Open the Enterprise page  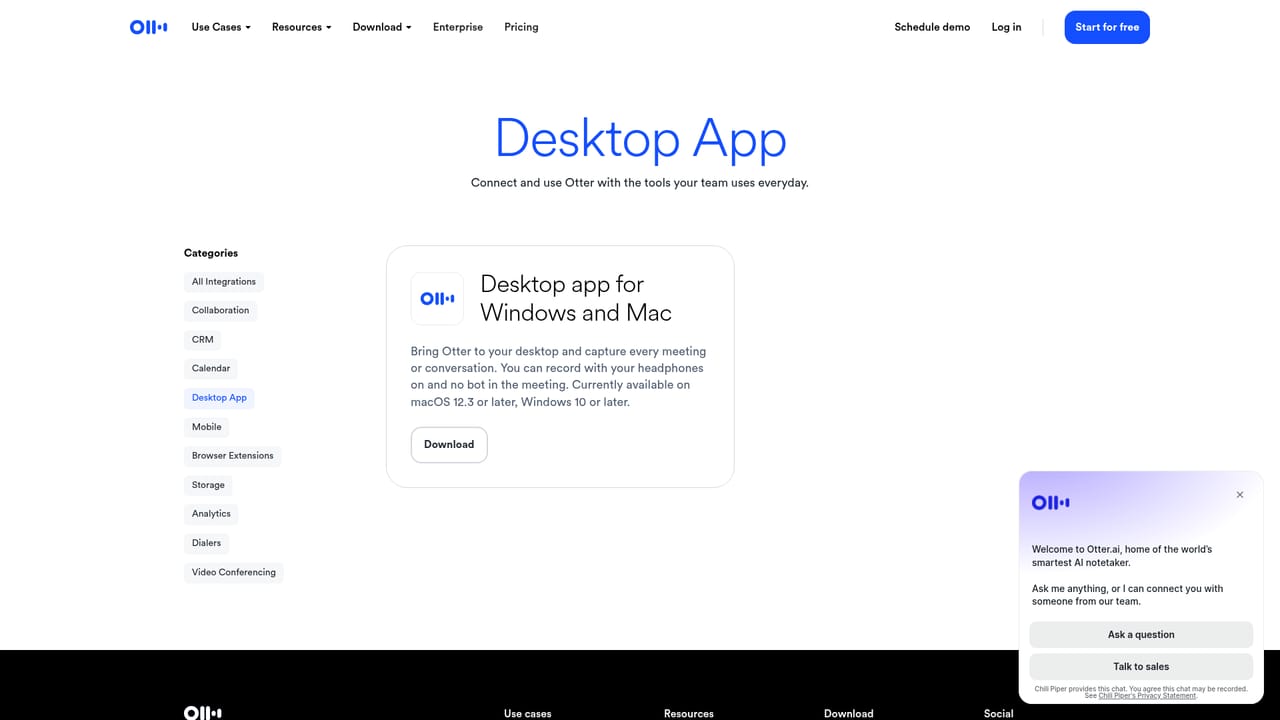point(458,27)
